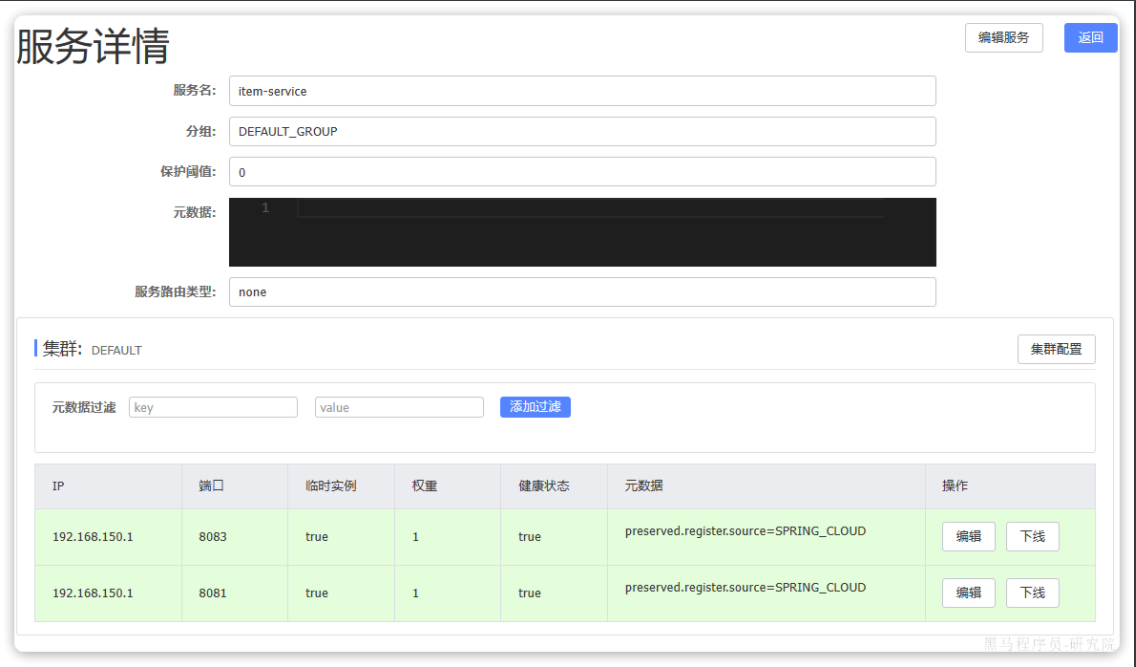Select the 保护阈值 input field

(x=582, y=172)
